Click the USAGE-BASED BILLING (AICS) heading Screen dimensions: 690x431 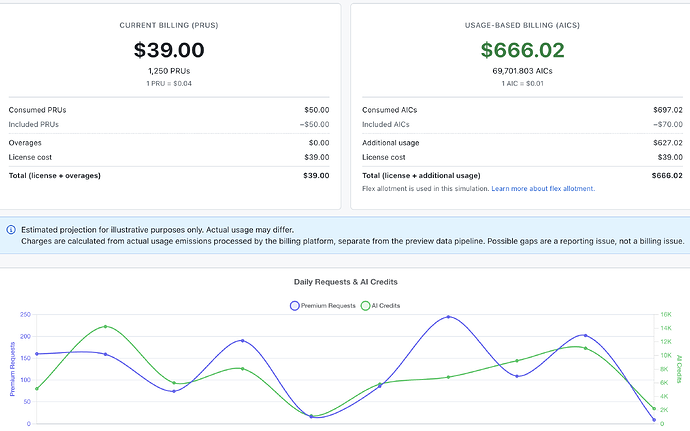(522, 26)
